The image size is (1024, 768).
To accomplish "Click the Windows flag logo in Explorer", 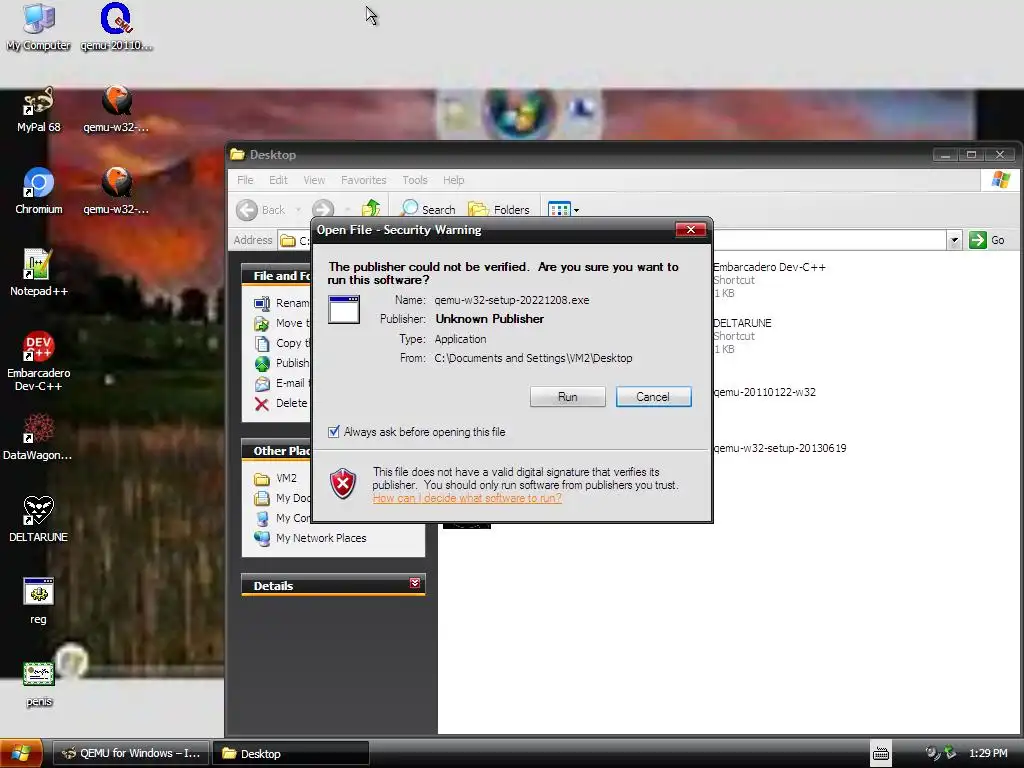I will 1000,180.
